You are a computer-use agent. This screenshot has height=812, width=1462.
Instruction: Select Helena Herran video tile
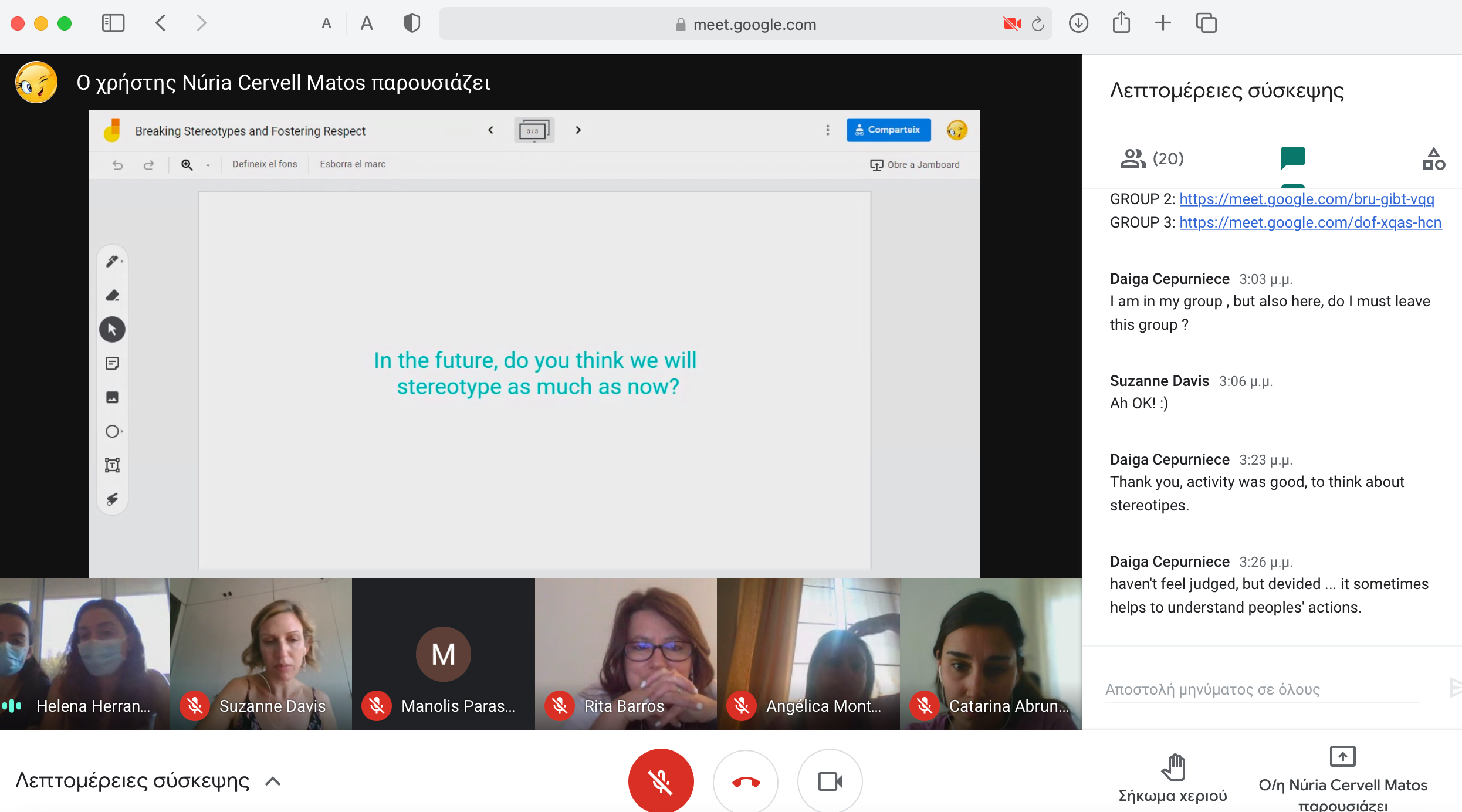[85, 654]
